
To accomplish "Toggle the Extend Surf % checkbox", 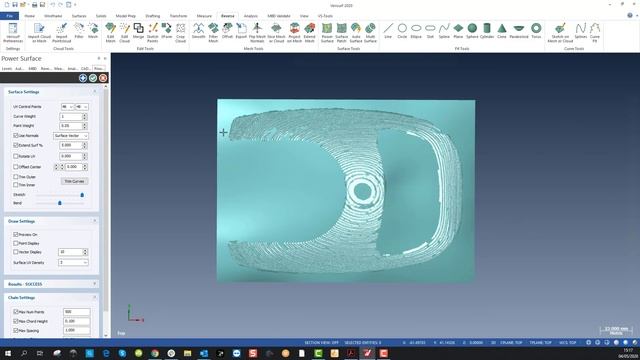I will (16, 145).
